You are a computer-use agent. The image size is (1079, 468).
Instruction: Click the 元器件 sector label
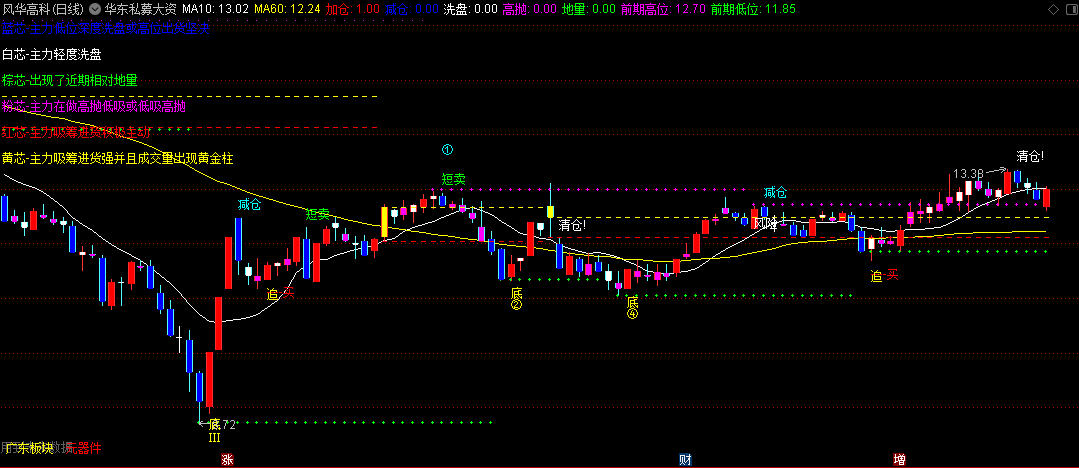pos(85,448)
